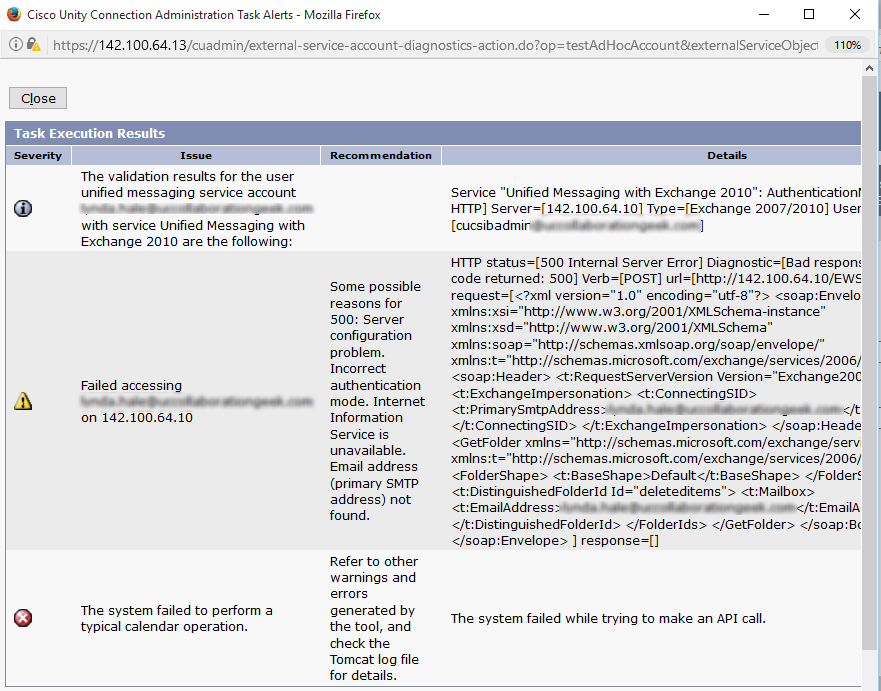Click the yellow warning severity icon
This screenshot has width=881, height=691.
22,401
